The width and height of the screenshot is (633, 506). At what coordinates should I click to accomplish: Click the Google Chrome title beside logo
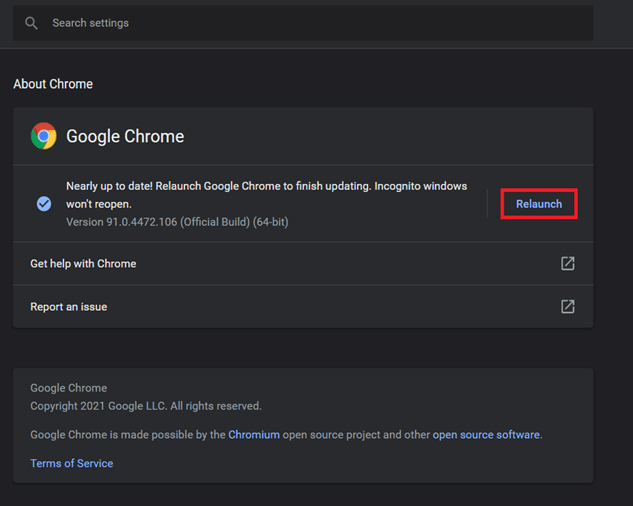click(x=125, y=137)
